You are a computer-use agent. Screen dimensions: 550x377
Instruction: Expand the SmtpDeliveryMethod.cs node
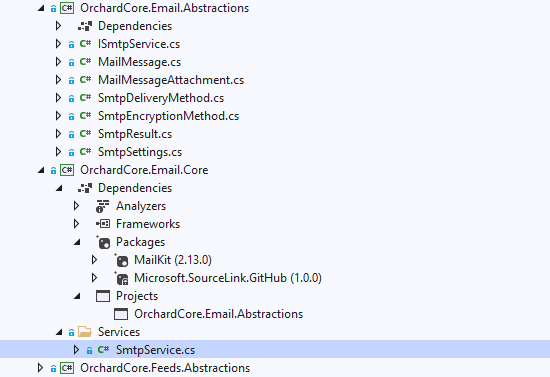click(x=59, y=98)
